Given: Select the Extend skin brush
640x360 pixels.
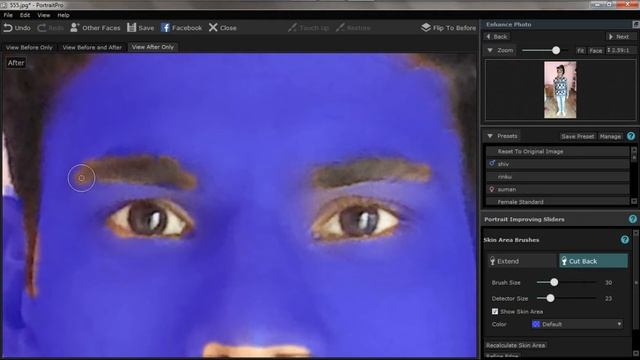Looking at the screenshot, I should tap(522, 261).
